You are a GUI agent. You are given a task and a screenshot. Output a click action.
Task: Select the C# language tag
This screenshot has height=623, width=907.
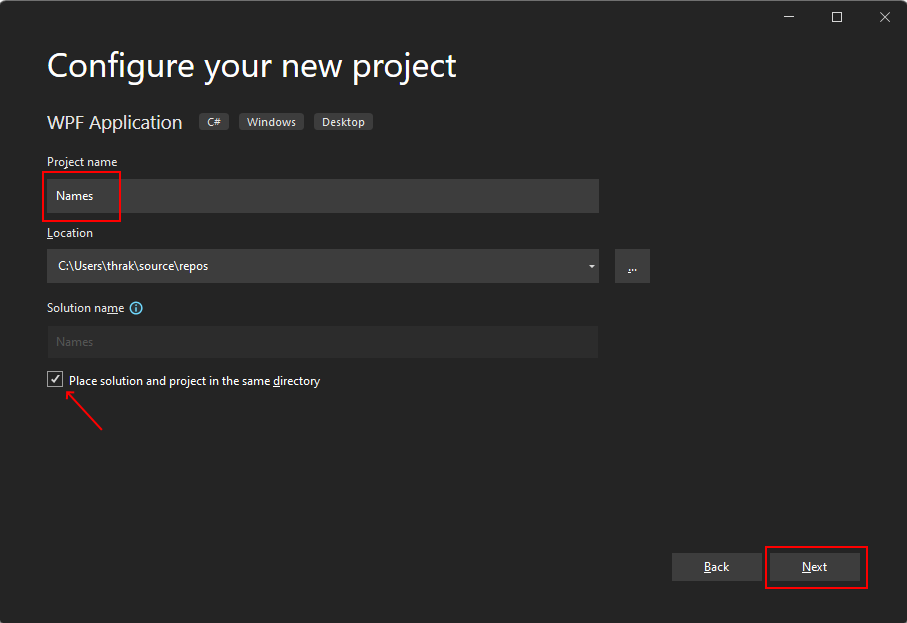point(213,121)
